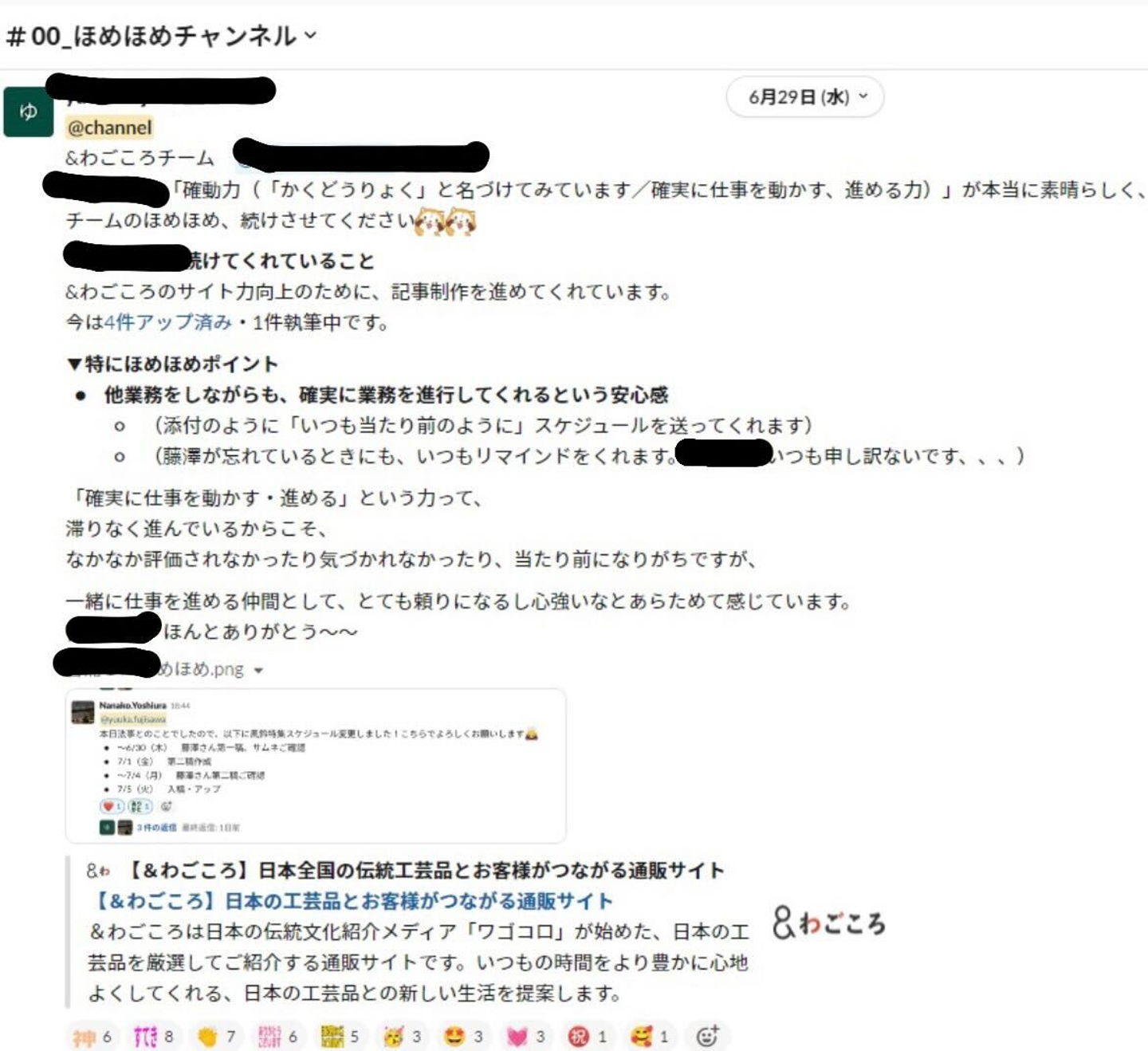Click the 神 reaction with 6 votes

pos(92,1036)
